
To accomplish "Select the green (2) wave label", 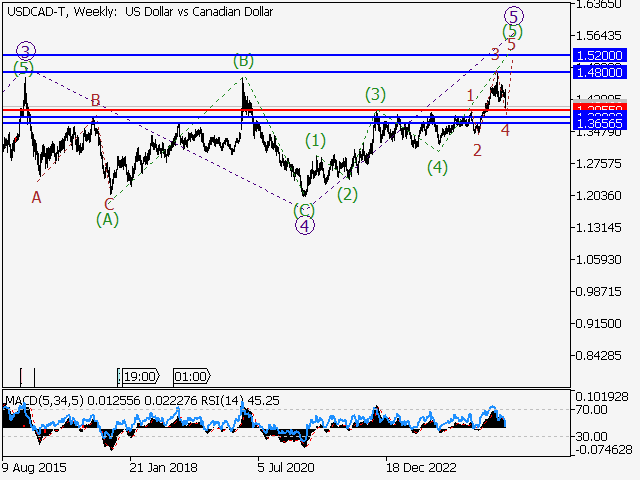I will pyautogui.click(x=347, y=194).
